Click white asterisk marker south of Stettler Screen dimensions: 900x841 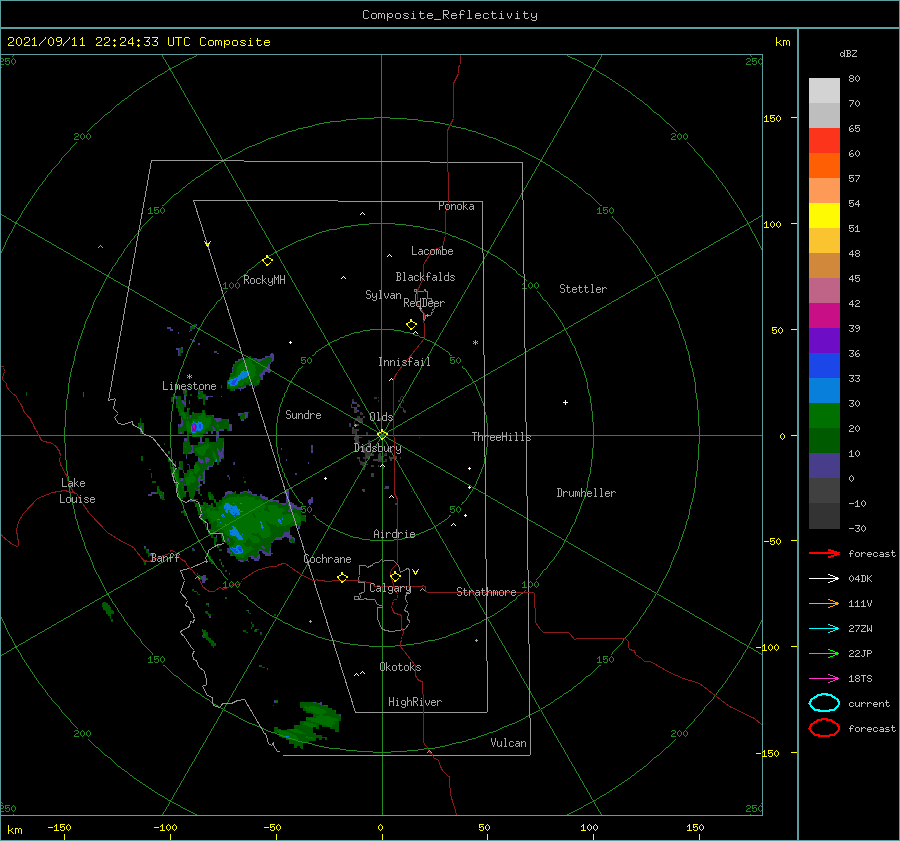pos(475,343)
